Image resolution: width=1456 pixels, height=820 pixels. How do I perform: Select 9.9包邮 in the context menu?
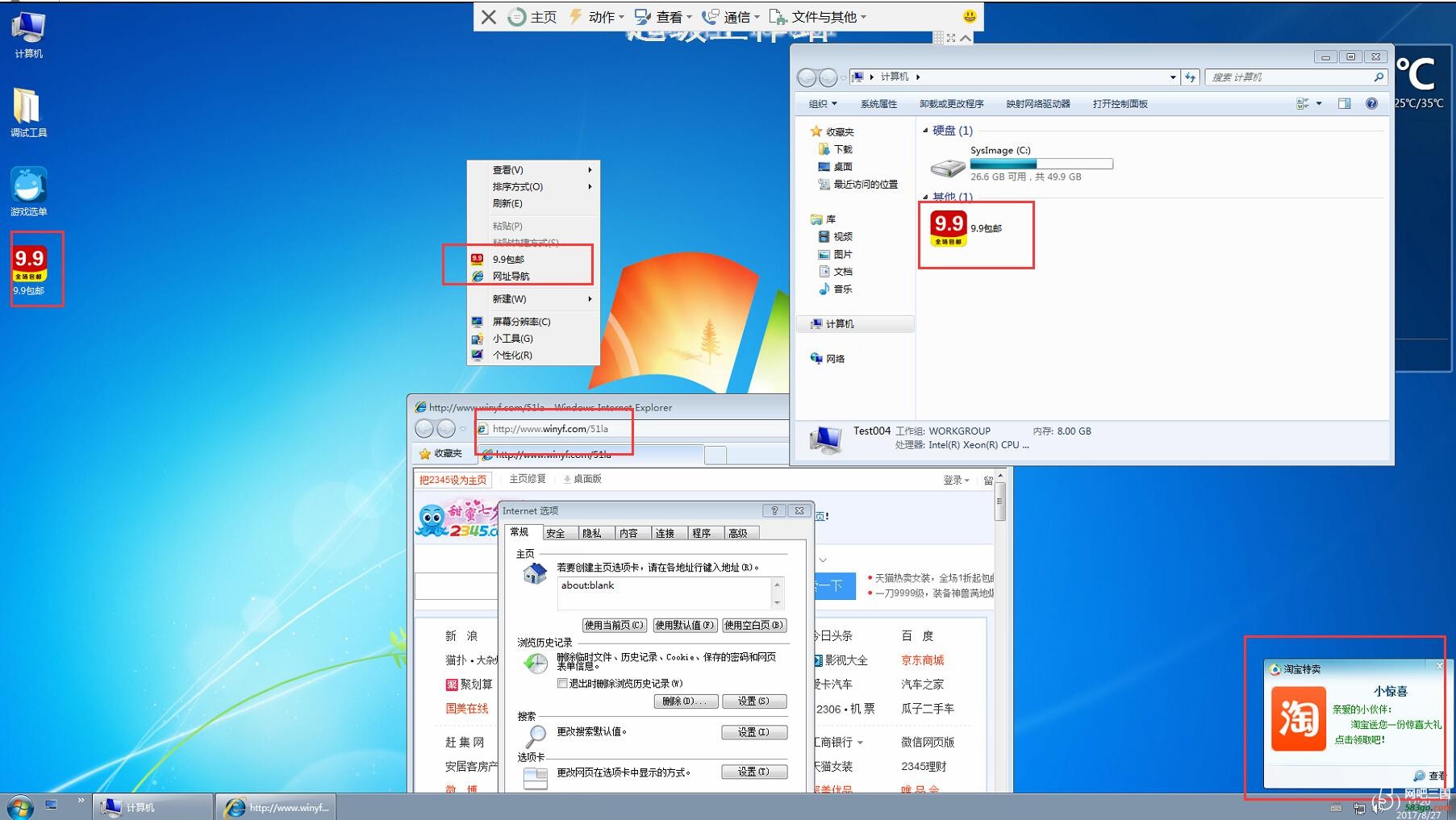(x=533, y=260)
